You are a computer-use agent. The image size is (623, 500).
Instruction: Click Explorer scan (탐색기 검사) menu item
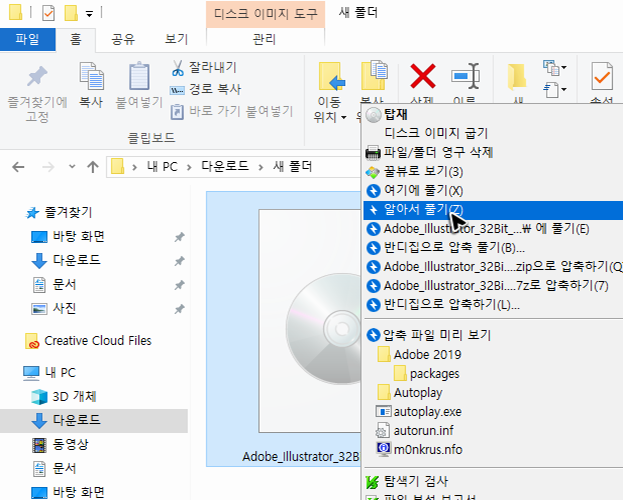point(493,481)
